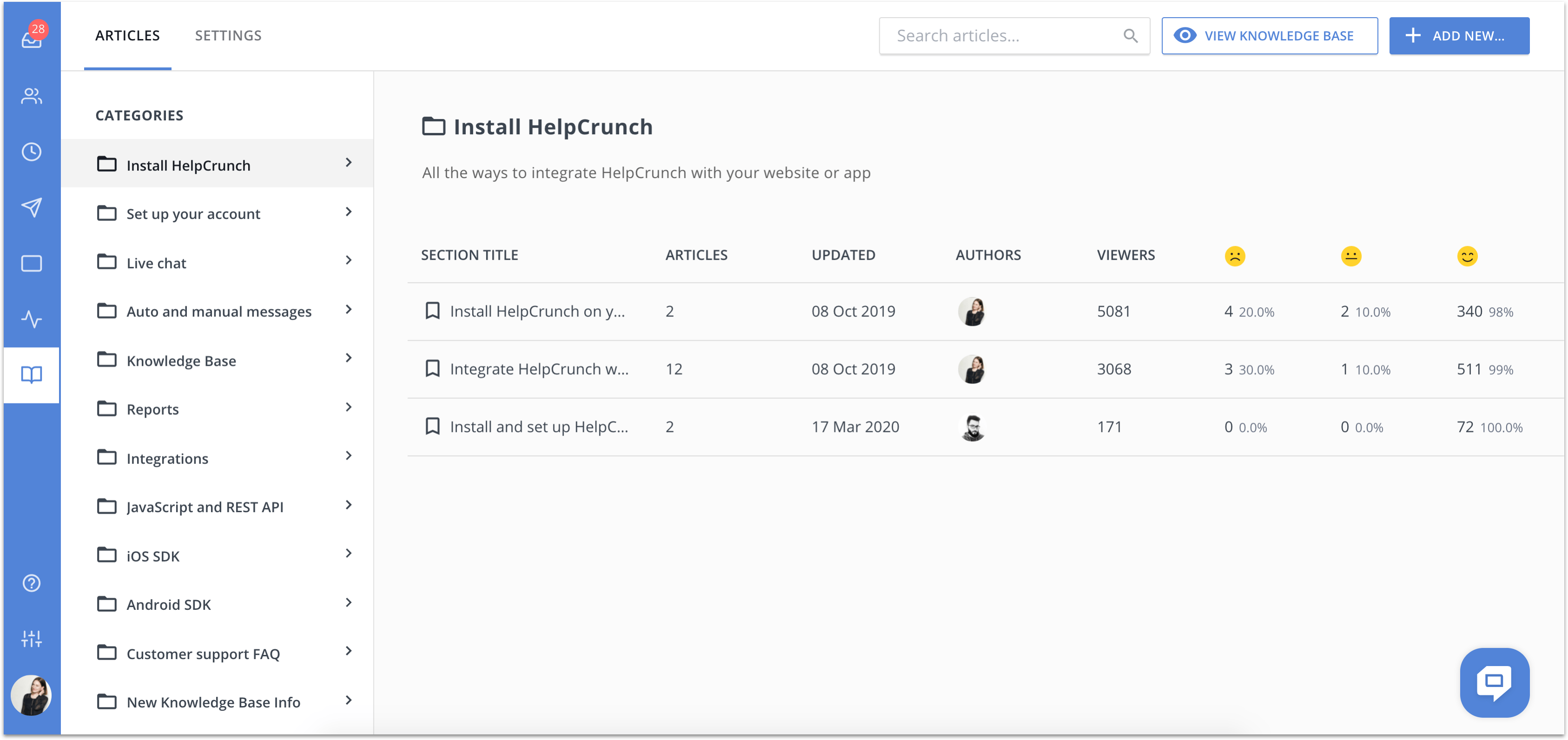Screen dimensions: 1568x740
Task: Click the Search articles input field
Action: (1014, 36)
